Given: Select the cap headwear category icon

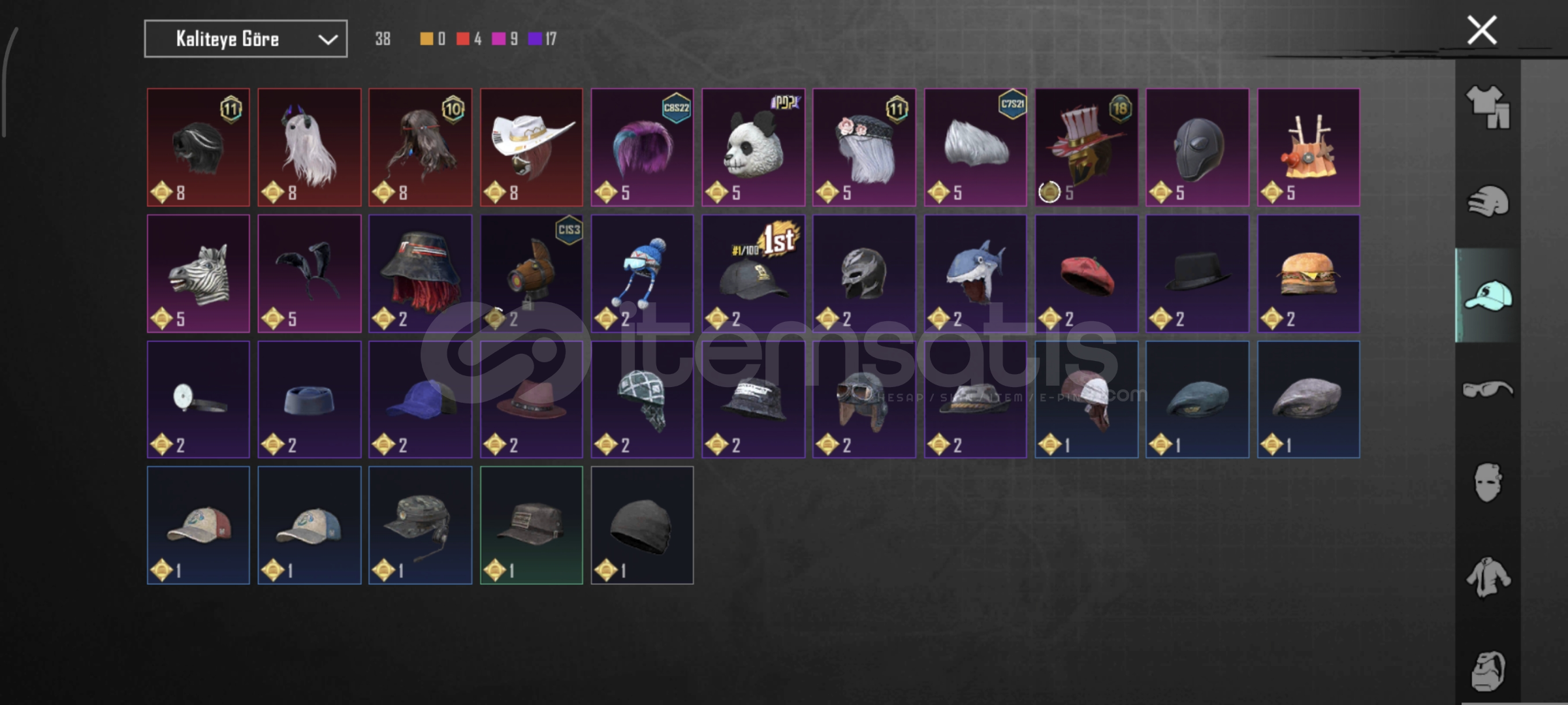Looking at the screenshot, I should [1488, 295].
